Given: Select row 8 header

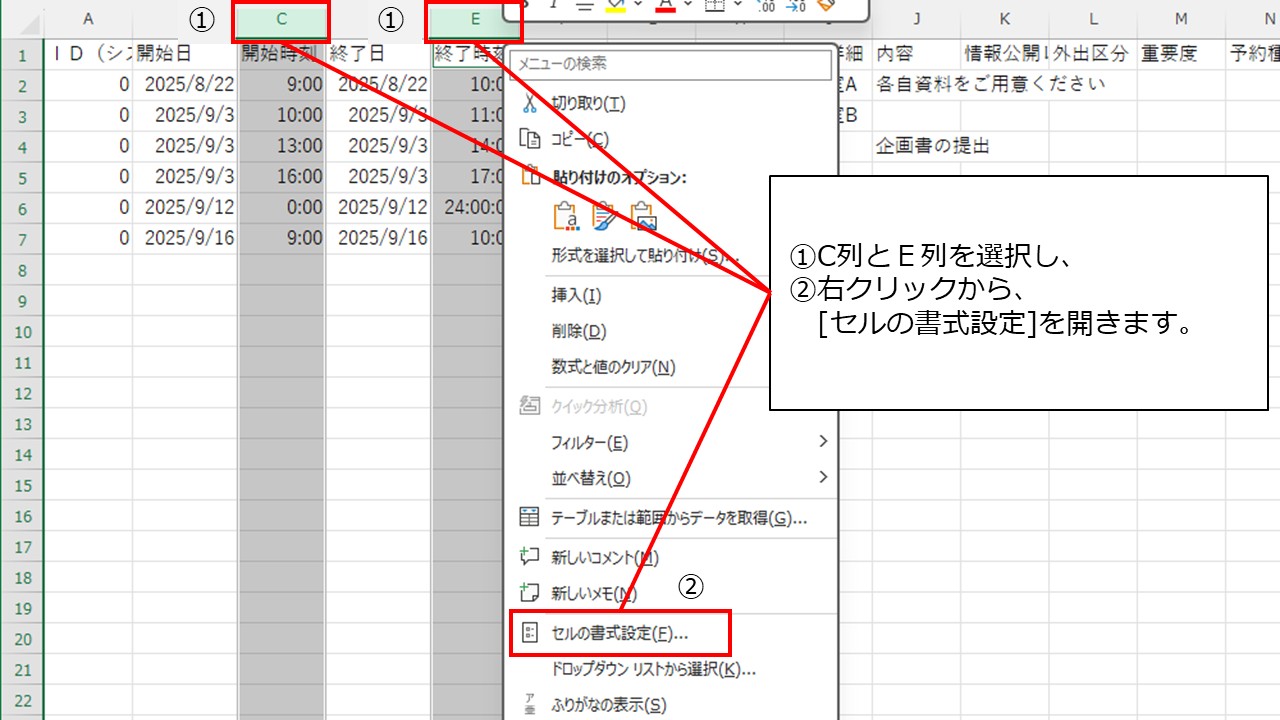Looking at the screenshot, I should pos(22,270).
